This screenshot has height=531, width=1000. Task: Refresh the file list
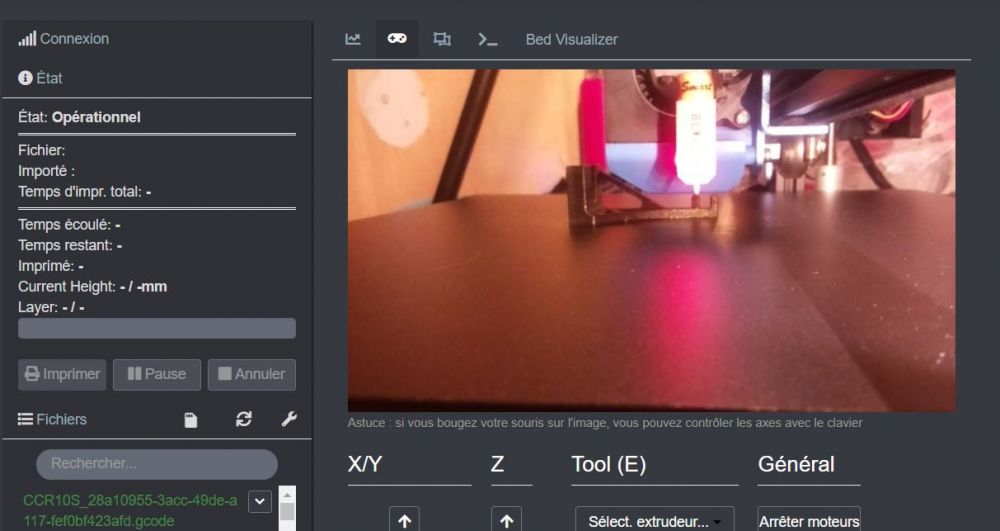[244, 419]
